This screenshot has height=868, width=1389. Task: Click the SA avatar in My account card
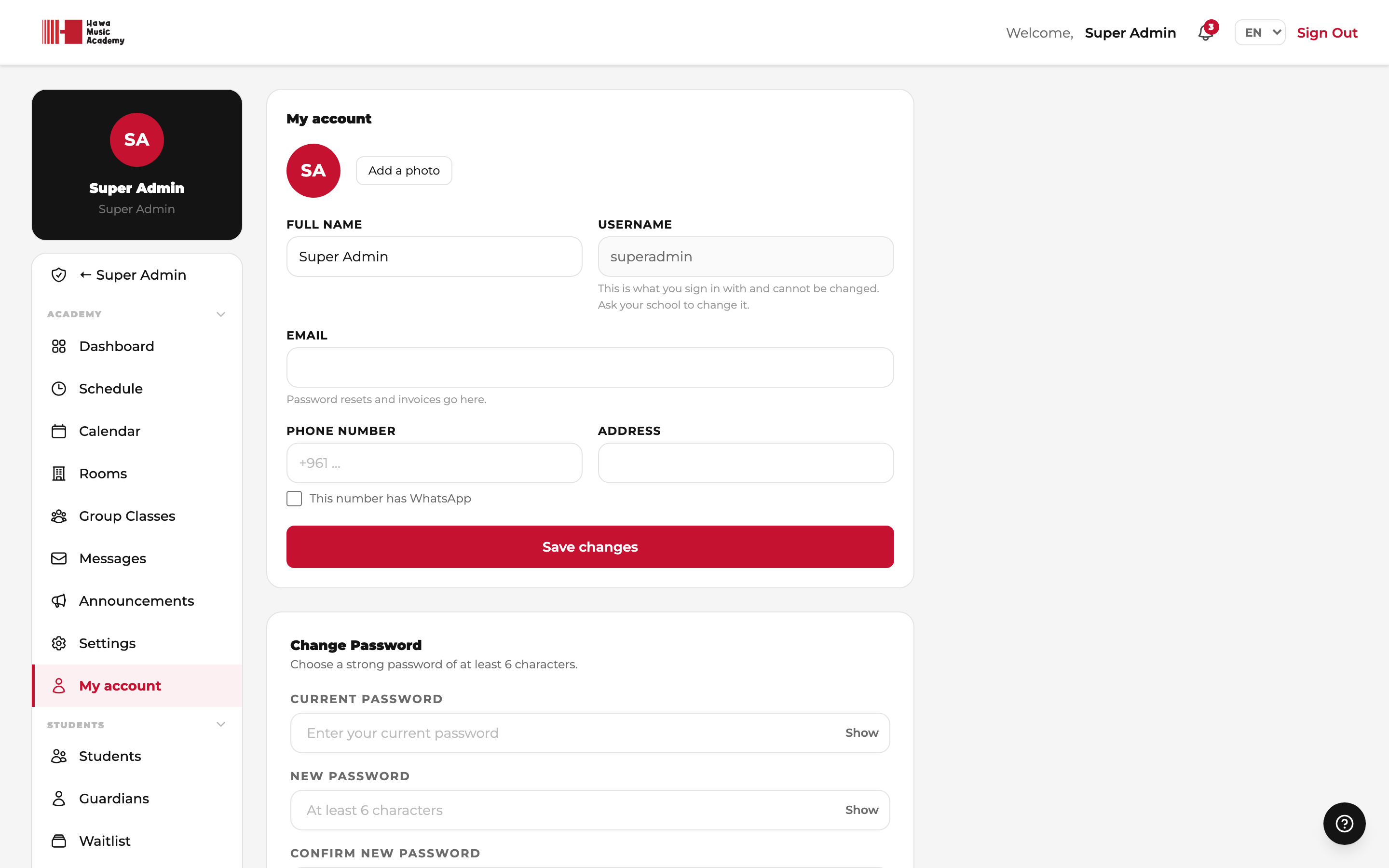[313, 171]
